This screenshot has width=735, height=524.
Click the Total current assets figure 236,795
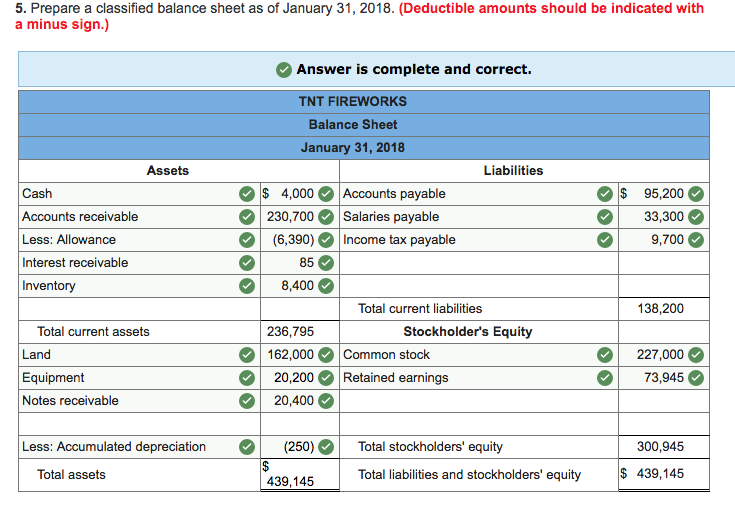pyautogui.click(x=290, y=332)
